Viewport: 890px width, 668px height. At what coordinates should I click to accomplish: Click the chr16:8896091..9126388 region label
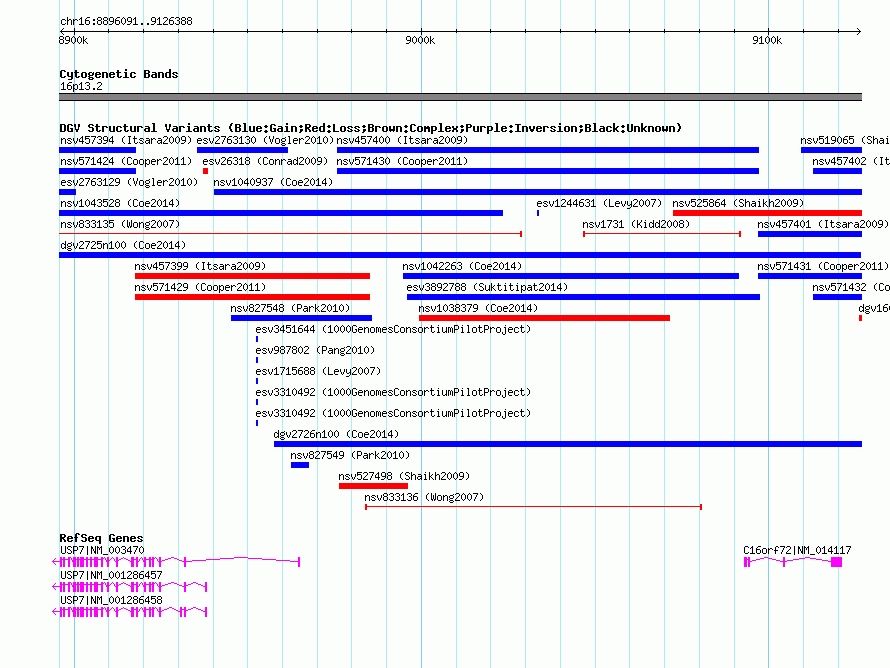point(126,22)
